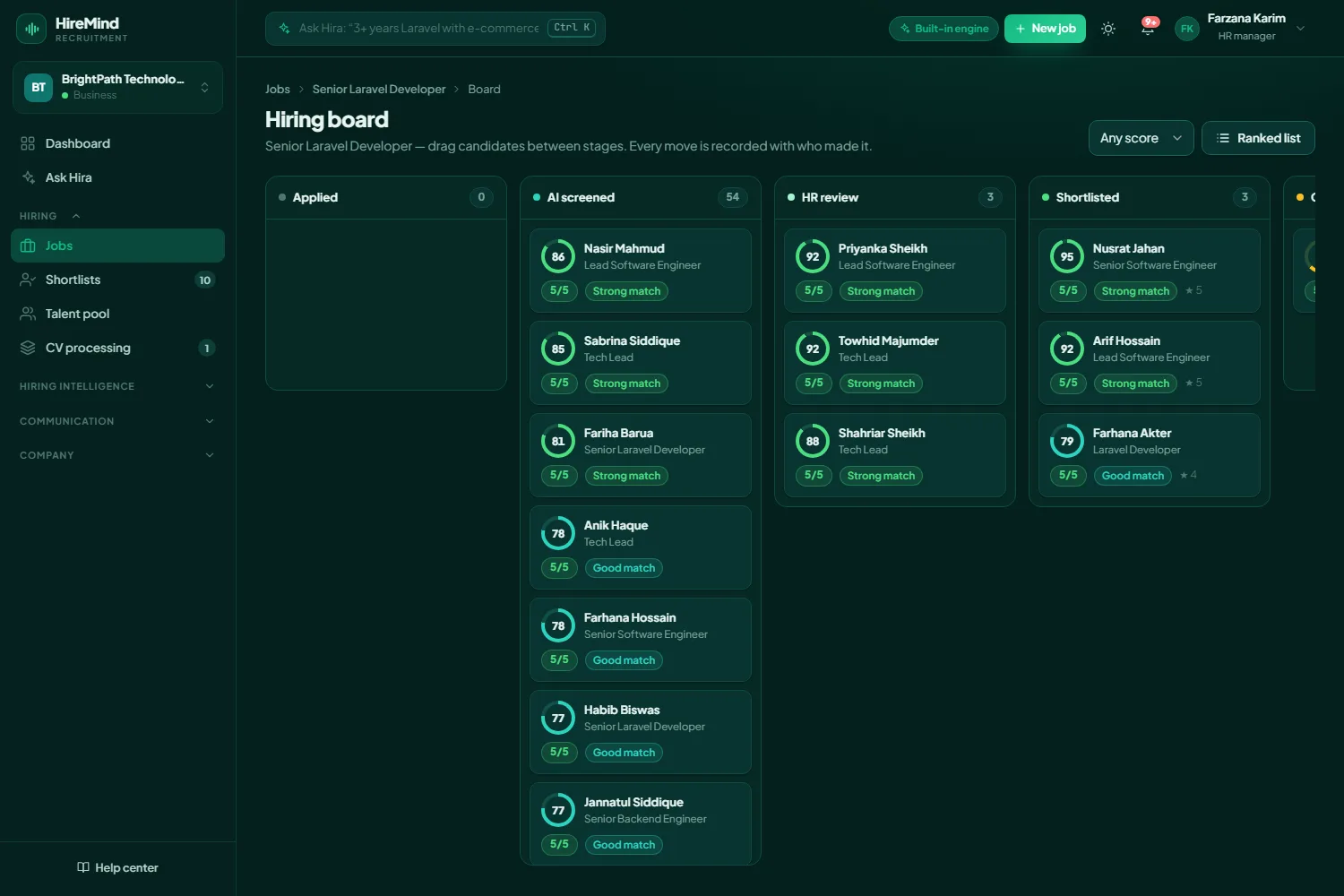This screenshot has width=1344, height=896.
Task: Click the AI screened count badge 54
Action: click(733, 197)
